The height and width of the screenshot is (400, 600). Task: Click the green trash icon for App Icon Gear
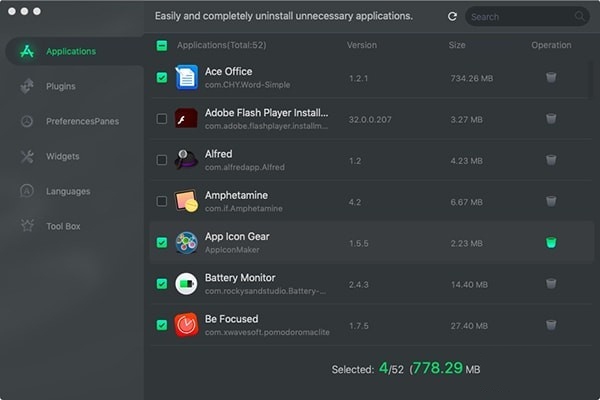point(551,242)
